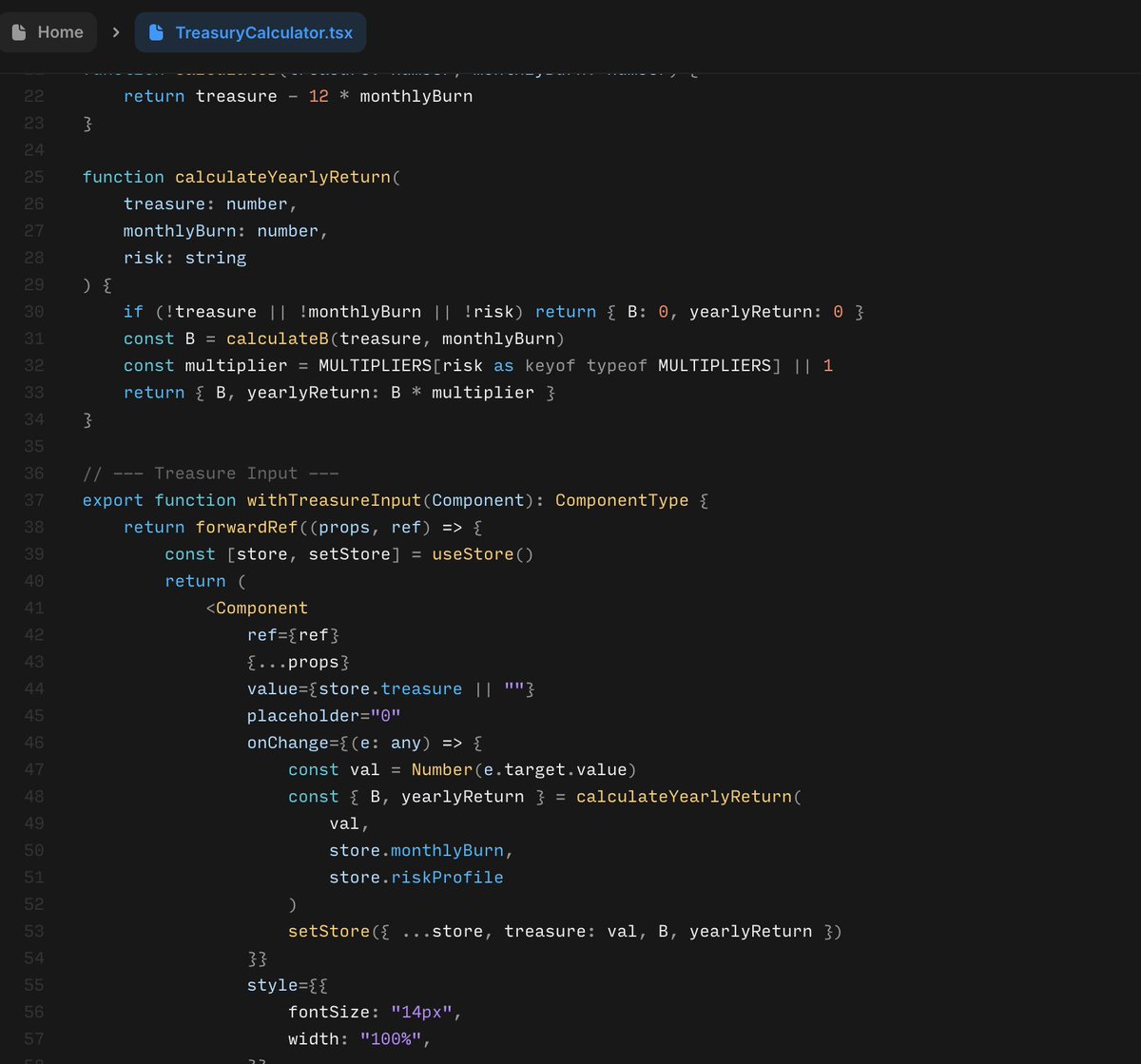This screenshot has width=1141, height=1064.
Task: Click the width value "100%"
Action: point(394,1038)
